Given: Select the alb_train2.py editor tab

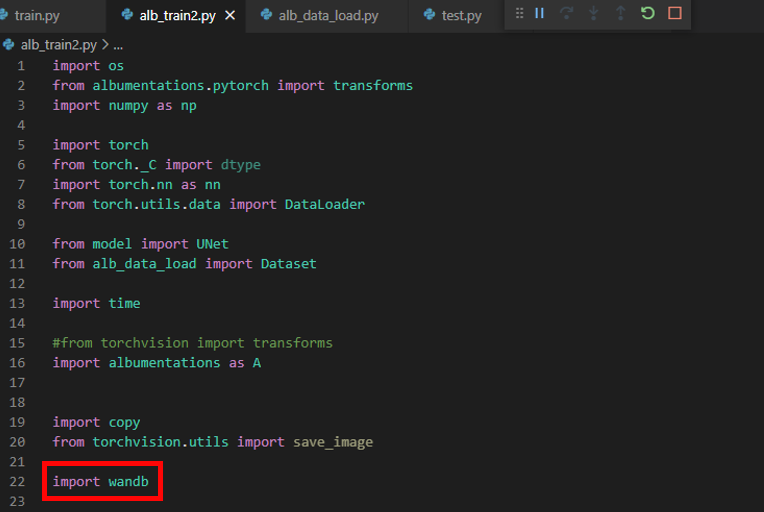Looking at the screenshot, I should coord(177,16).
